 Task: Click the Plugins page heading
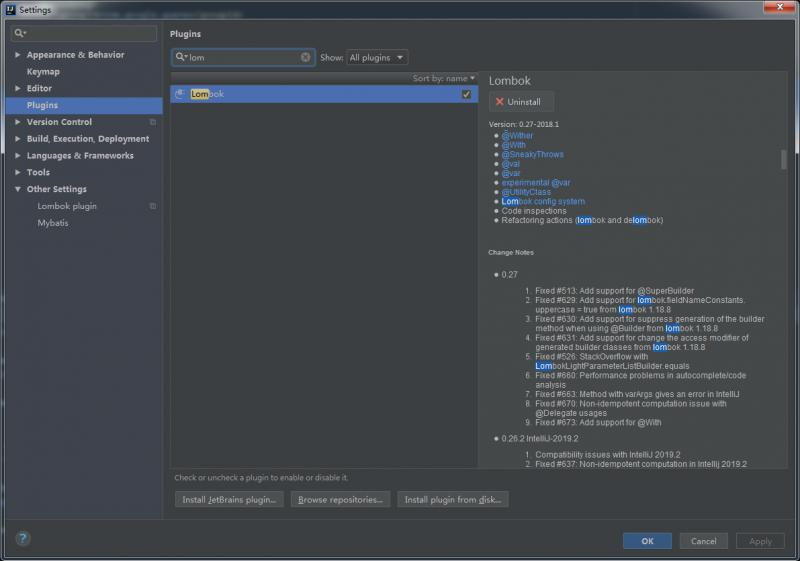click(x=185, y=34)
